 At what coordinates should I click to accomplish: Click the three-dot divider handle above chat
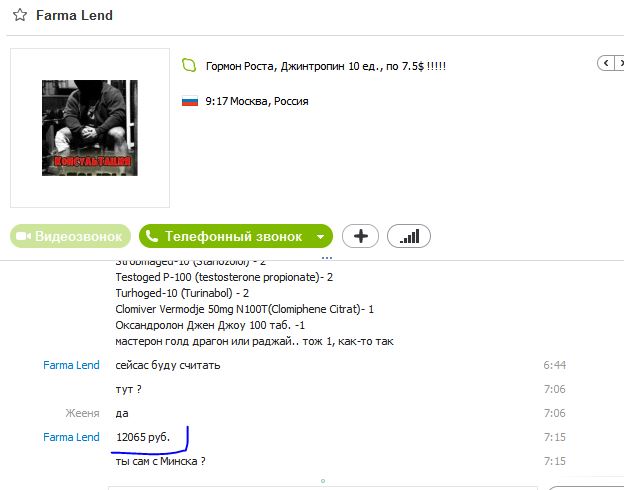(327, 258)
